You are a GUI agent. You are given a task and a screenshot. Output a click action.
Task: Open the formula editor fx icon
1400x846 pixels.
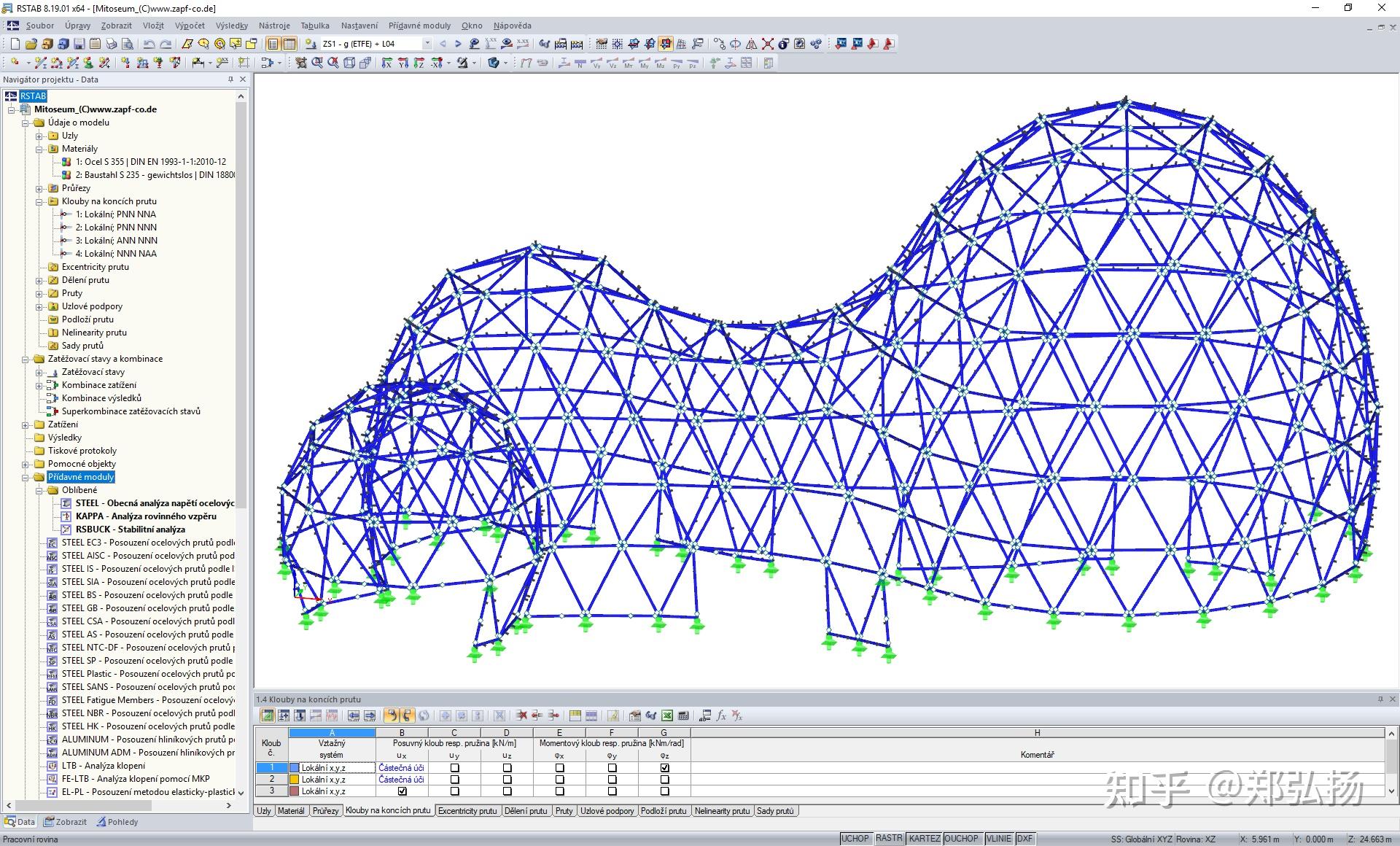tap(721, 715)
